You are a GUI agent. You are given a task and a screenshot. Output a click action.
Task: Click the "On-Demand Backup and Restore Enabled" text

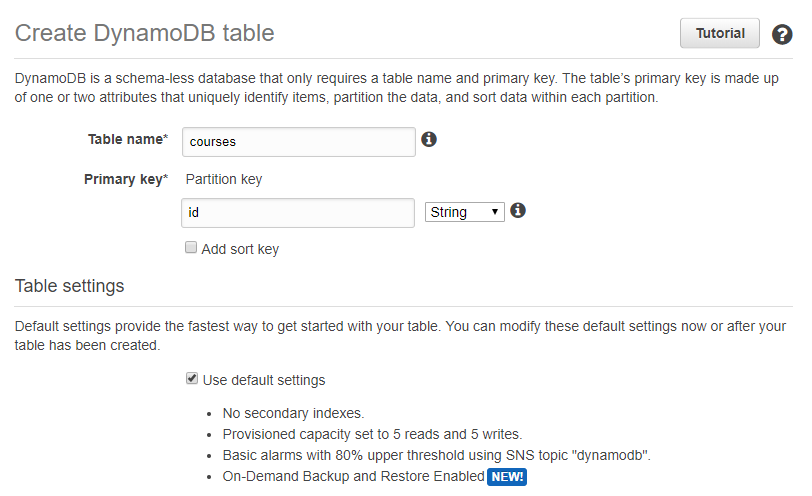(354, 476)
